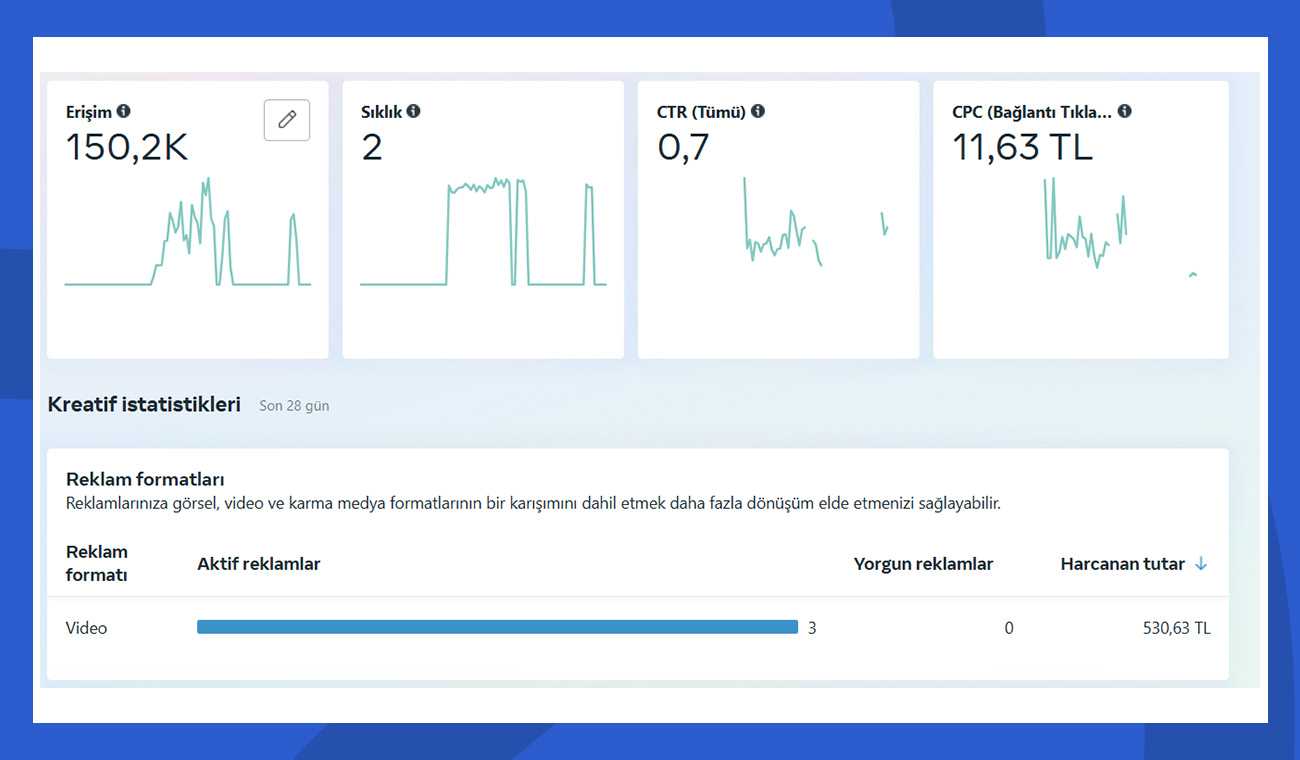This screenshot has width=1300, height=760.
Task: Click the info icon next to CTR (Tümü)
Action: pos(758,112)
